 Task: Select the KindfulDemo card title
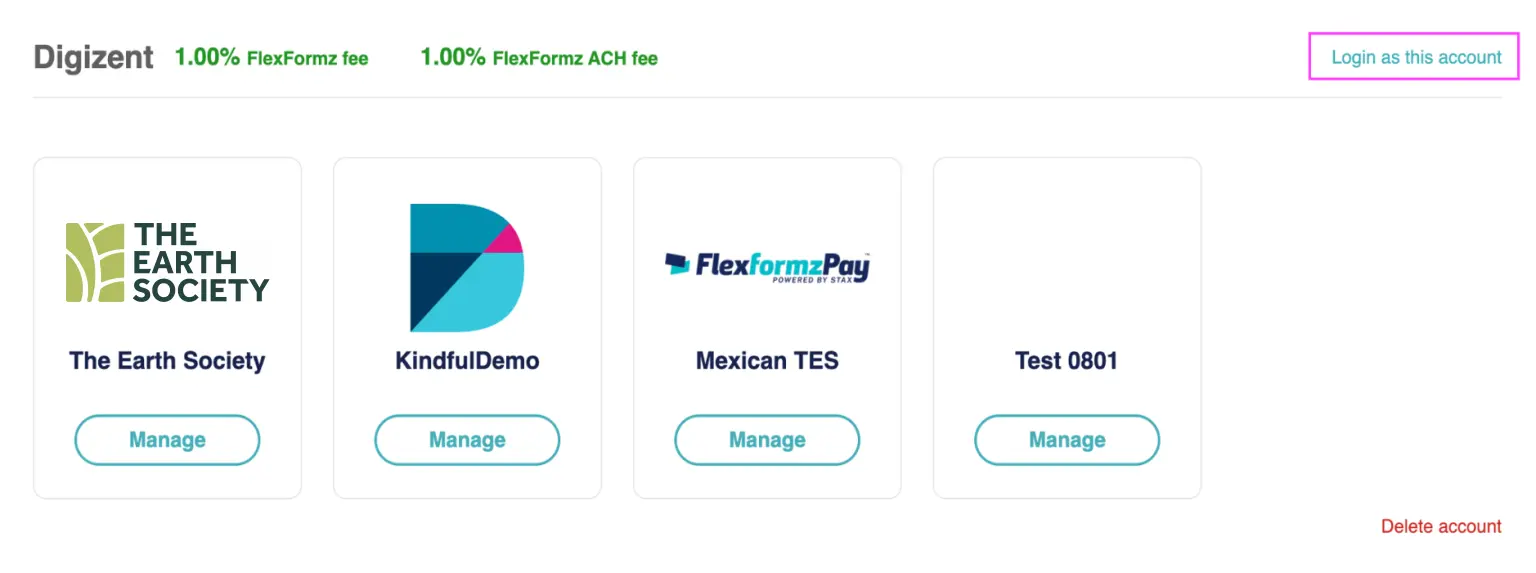click(x=467, y=361)
